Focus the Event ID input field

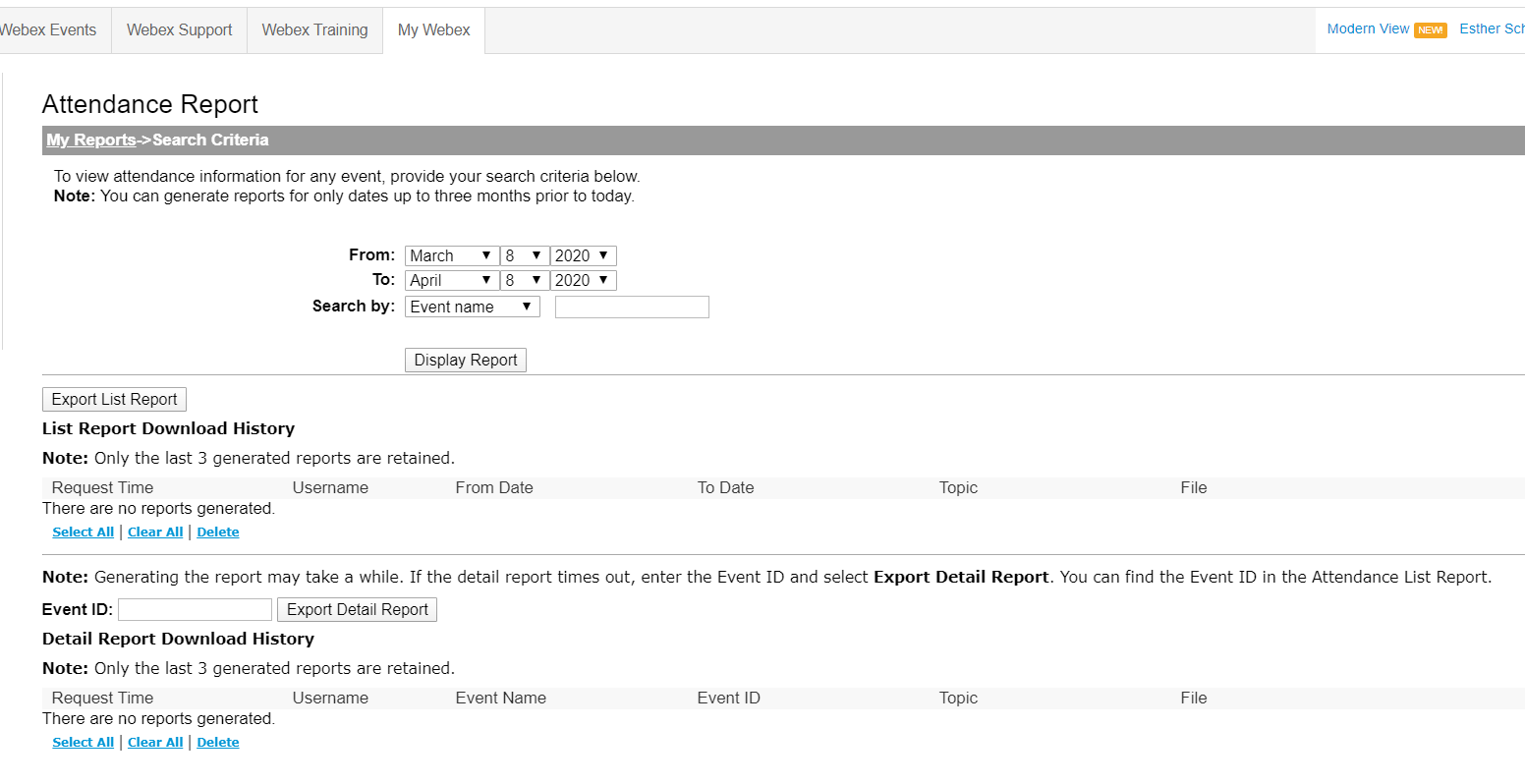click(x=195, y=609)
